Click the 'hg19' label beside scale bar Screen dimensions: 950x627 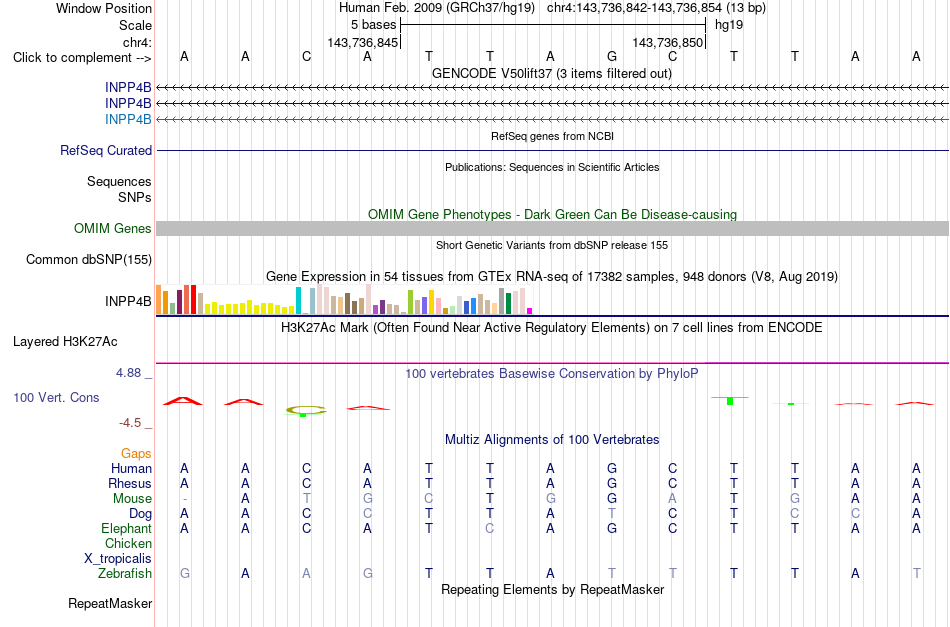click(729, 25)
